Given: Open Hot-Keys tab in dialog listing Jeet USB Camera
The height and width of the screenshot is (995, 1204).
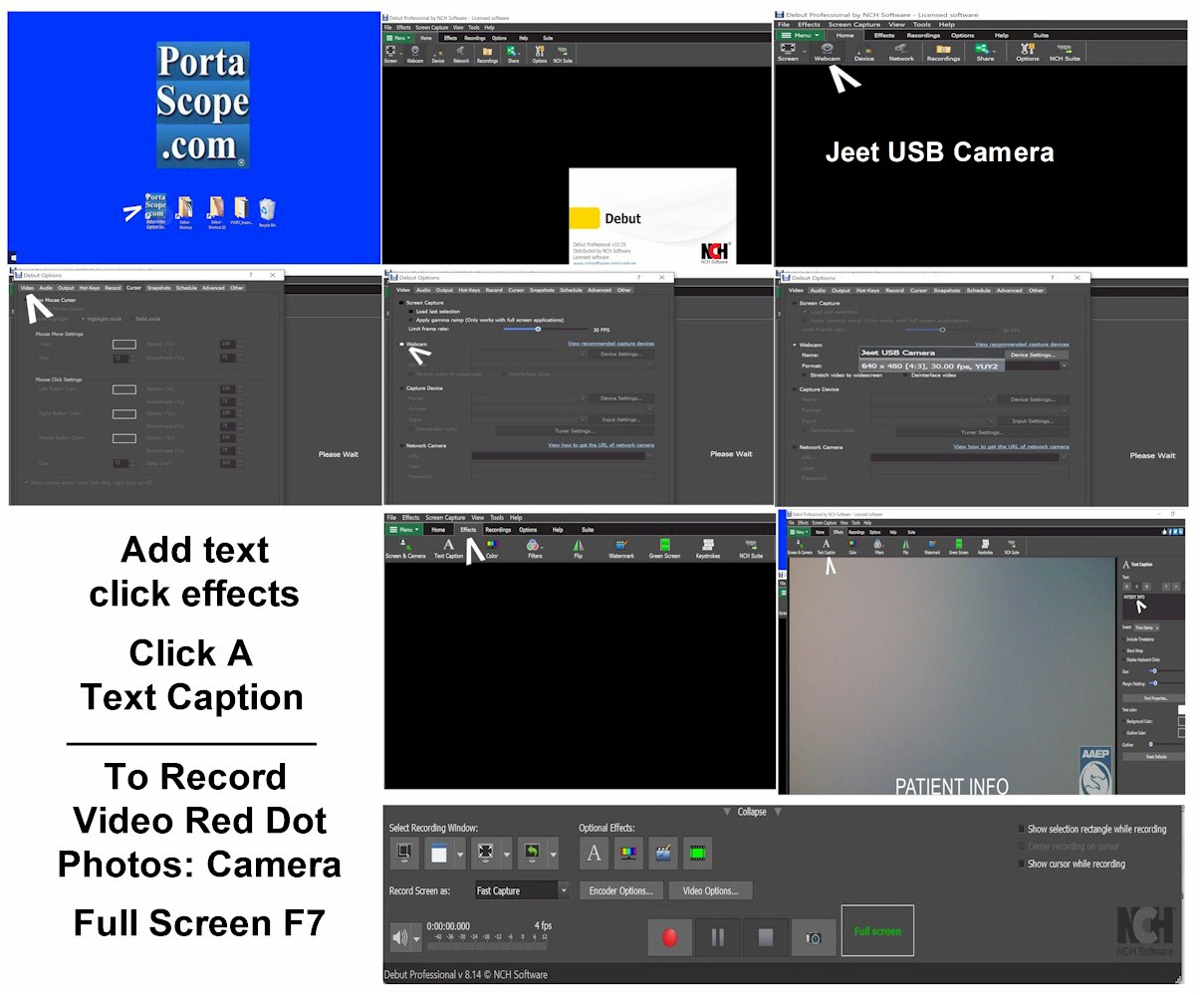Looking at the screenshot, I should tap(867, 291).
